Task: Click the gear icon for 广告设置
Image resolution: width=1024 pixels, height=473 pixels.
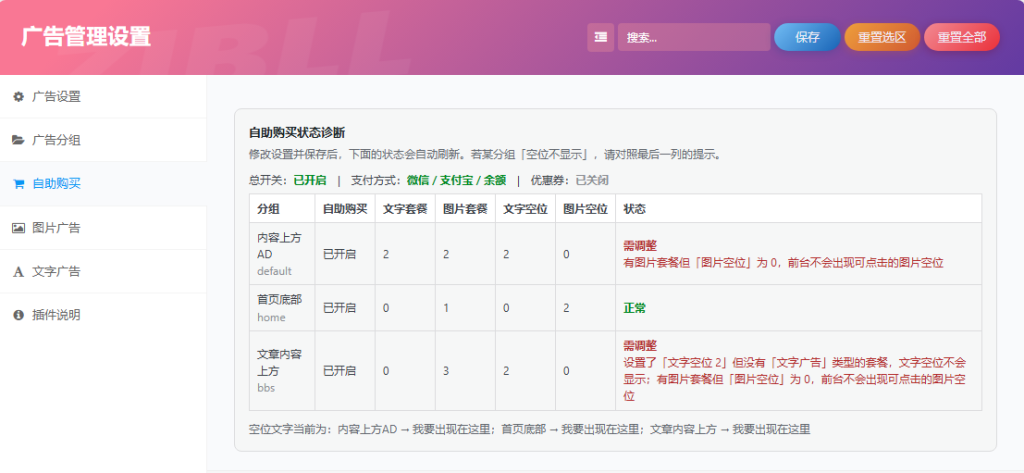Action: [x=18, y=97]
